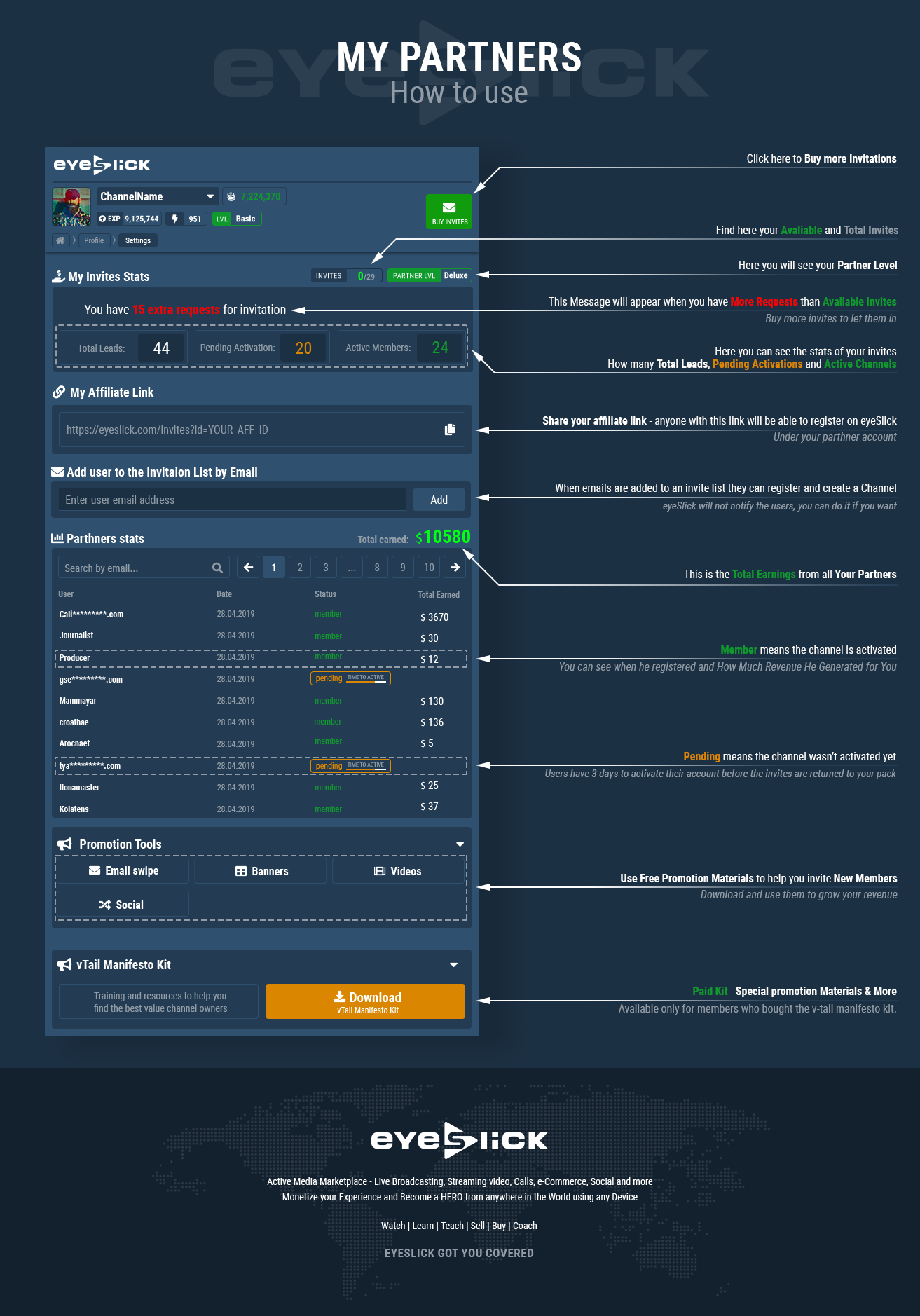920x1316 pixels.
Task: Click the coins balance 7,224,370 badge
Action: click(254, 196)
